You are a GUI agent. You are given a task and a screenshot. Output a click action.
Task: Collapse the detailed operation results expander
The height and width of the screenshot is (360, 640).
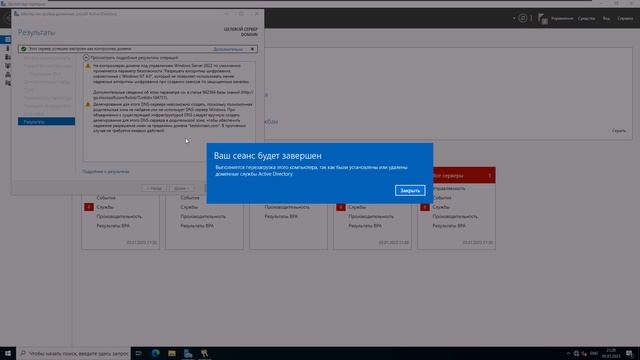[86, 58]
